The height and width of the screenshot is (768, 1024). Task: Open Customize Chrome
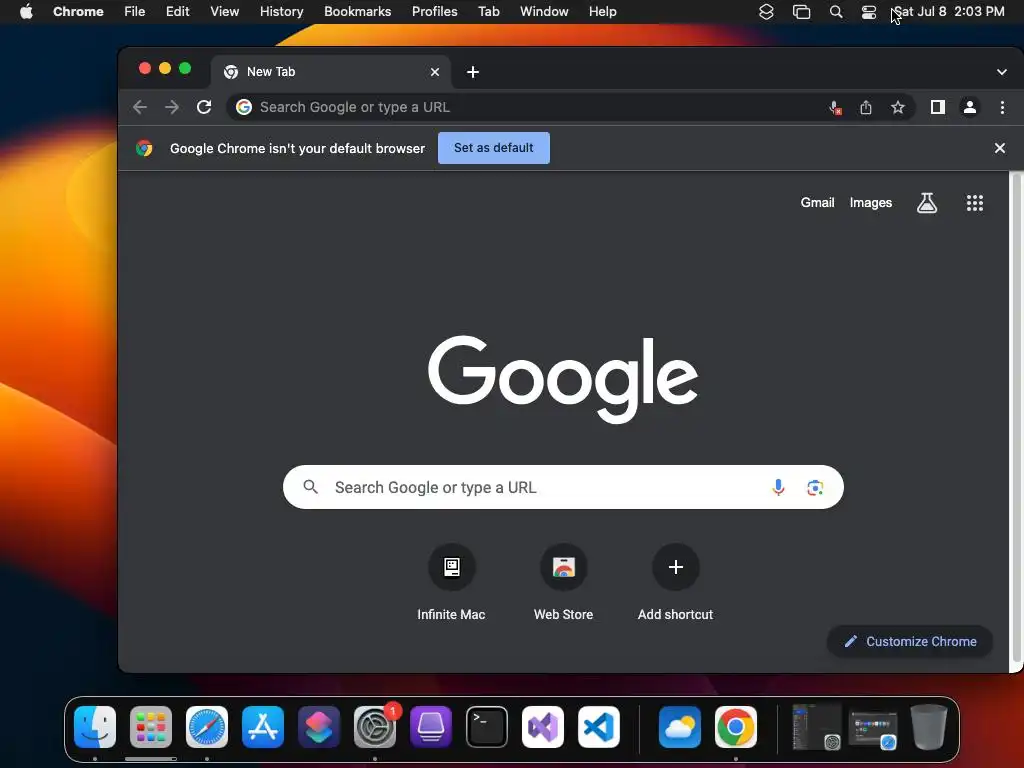910,641
